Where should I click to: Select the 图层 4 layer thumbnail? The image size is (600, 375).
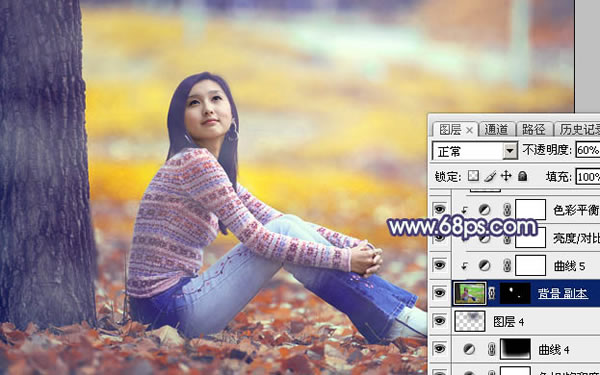click(470, 321)
